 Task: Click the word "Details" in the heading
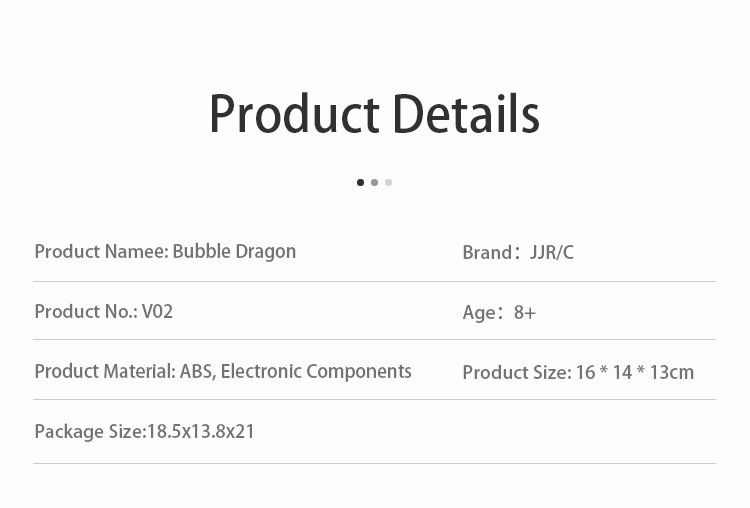pos(465,115)
